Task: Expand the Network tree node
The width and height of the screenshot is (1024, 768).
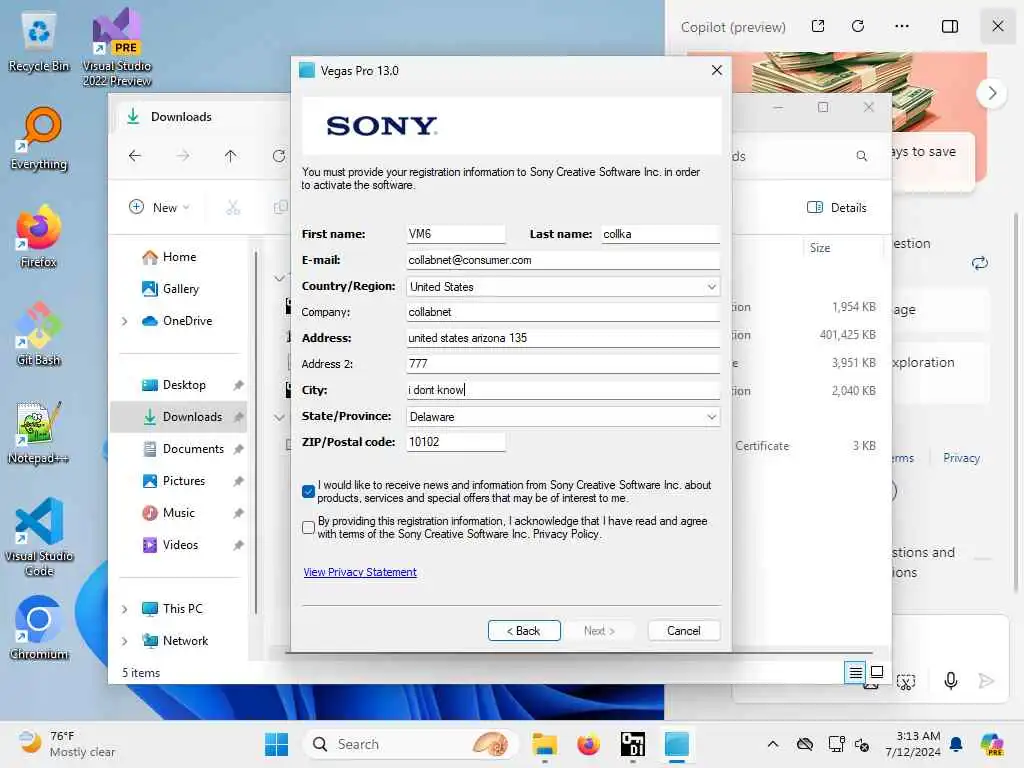Action: point(125,641)
